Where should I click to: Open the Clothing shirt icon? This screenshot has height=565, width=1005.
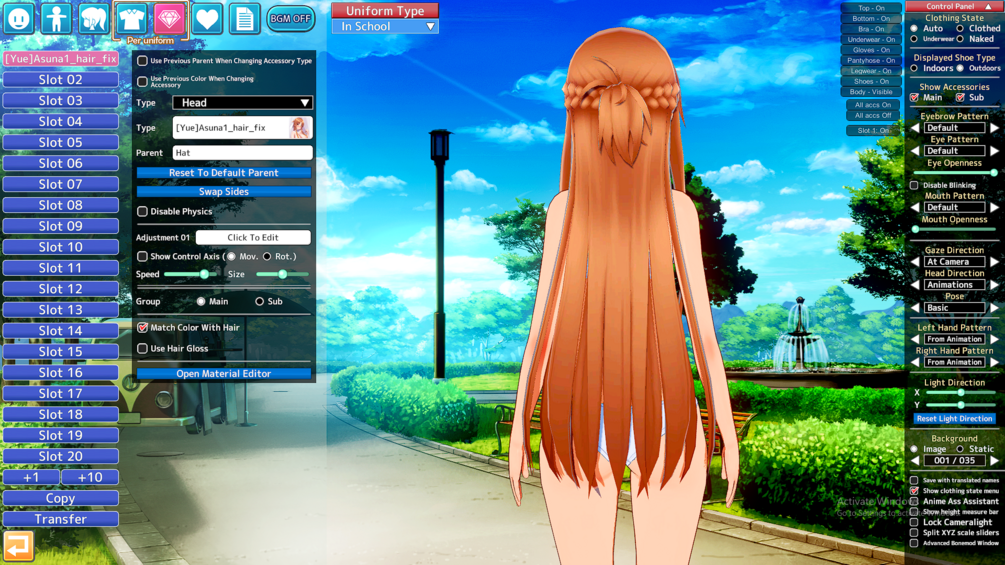pos(131,19)
